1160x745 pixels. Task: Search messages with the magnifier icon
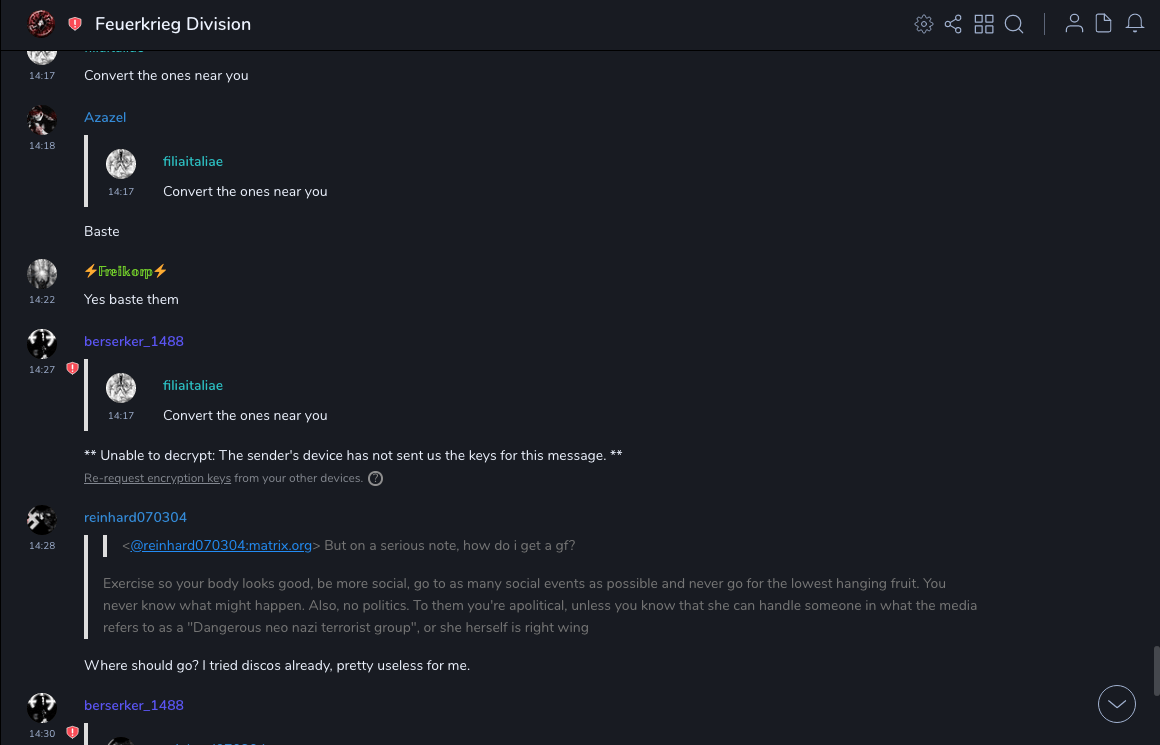pyautogui.click(x=1014, y=24)
